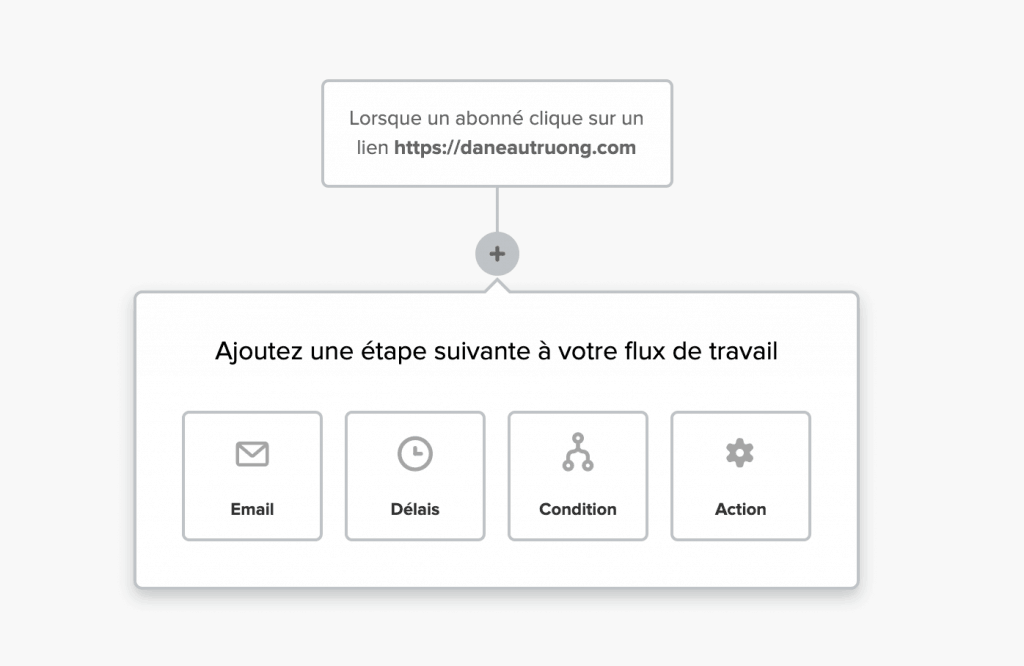The height and width of the screenshot is (666, 1024).
Task: Select the 'Lorsque un abonné clique' text
Action: 496,118
